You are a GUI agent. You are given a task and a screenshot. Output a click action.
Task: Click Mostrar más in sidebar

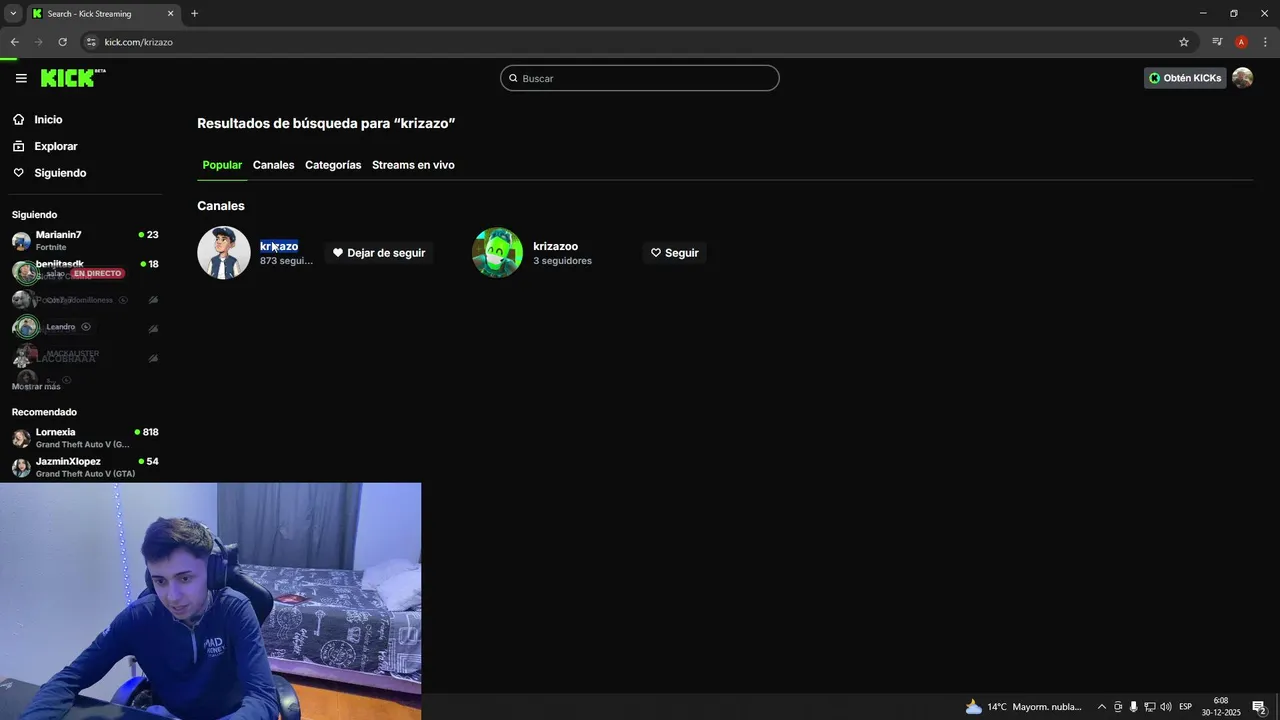click(x=36, y=386)
